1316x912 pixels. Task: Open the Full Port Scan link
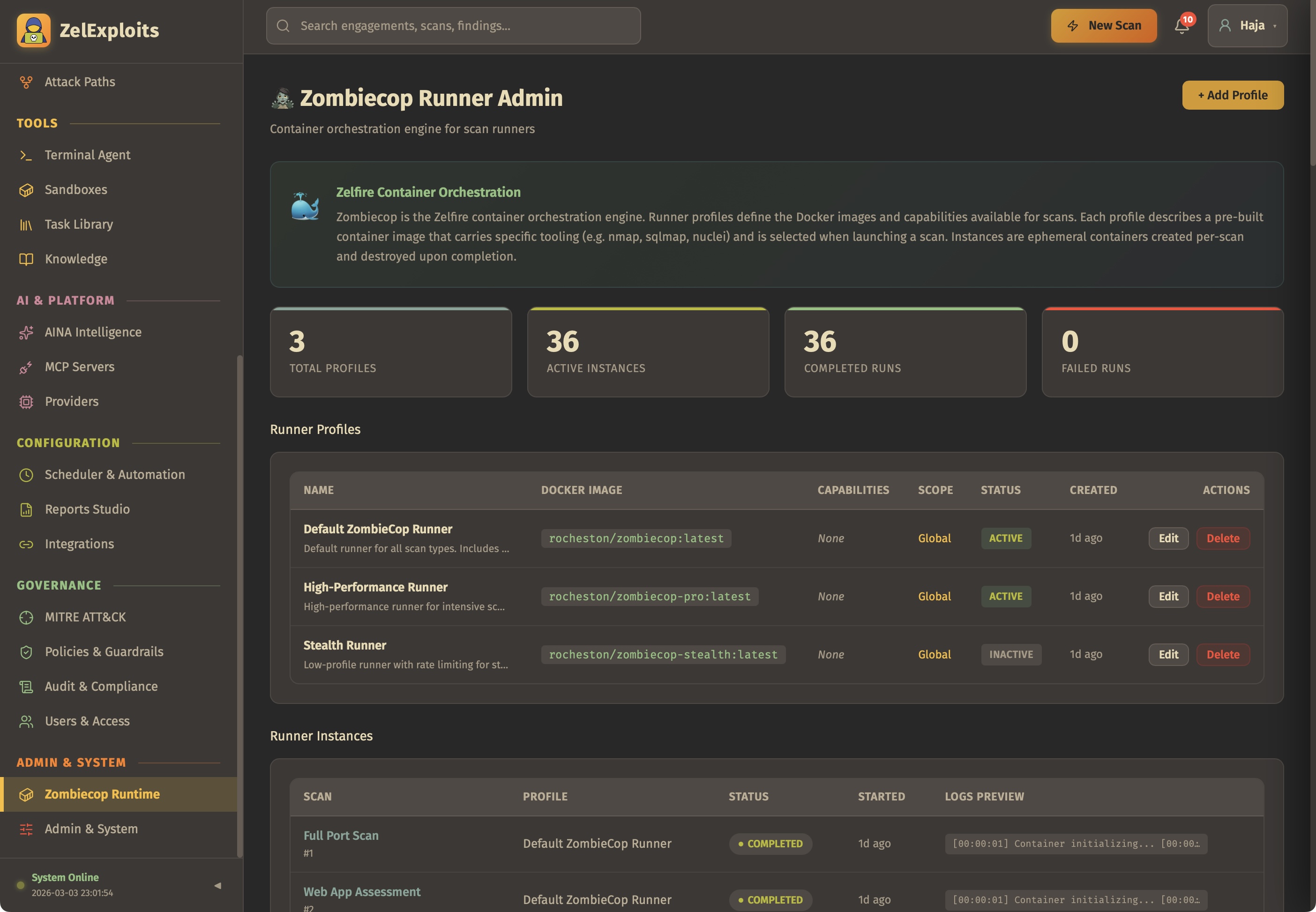tap(341, 836)
